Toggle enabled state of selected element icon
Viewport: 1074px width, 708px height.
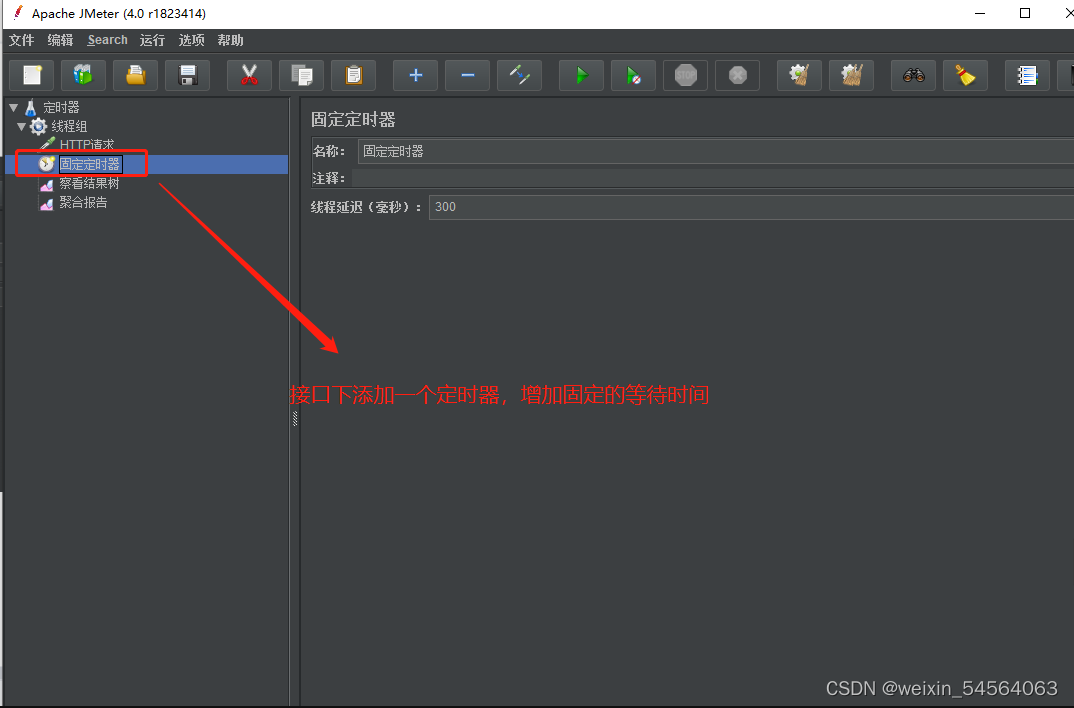pos(519,75)
